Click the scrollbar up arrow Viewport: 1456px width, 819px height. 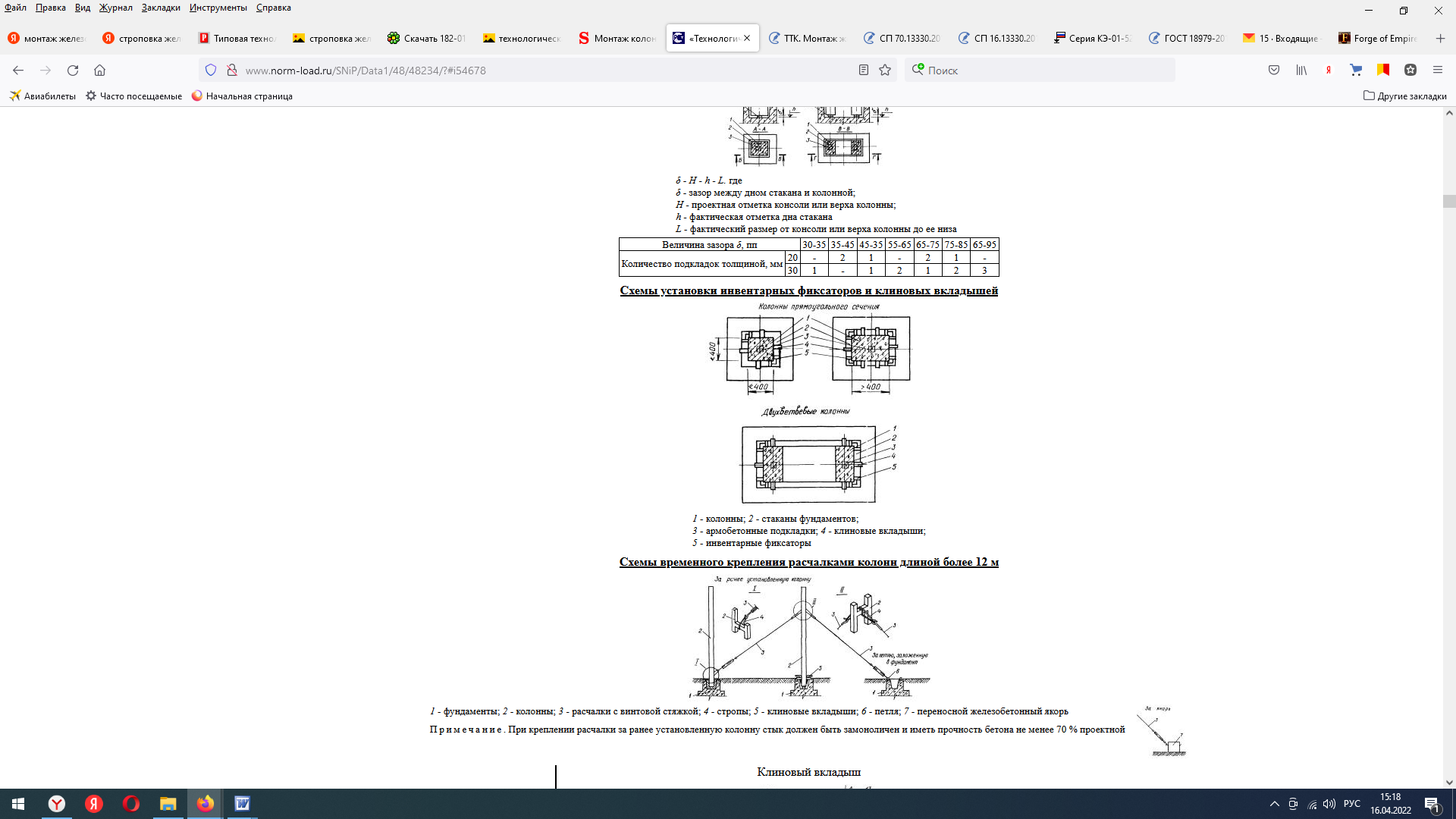tap(1449, 113)
